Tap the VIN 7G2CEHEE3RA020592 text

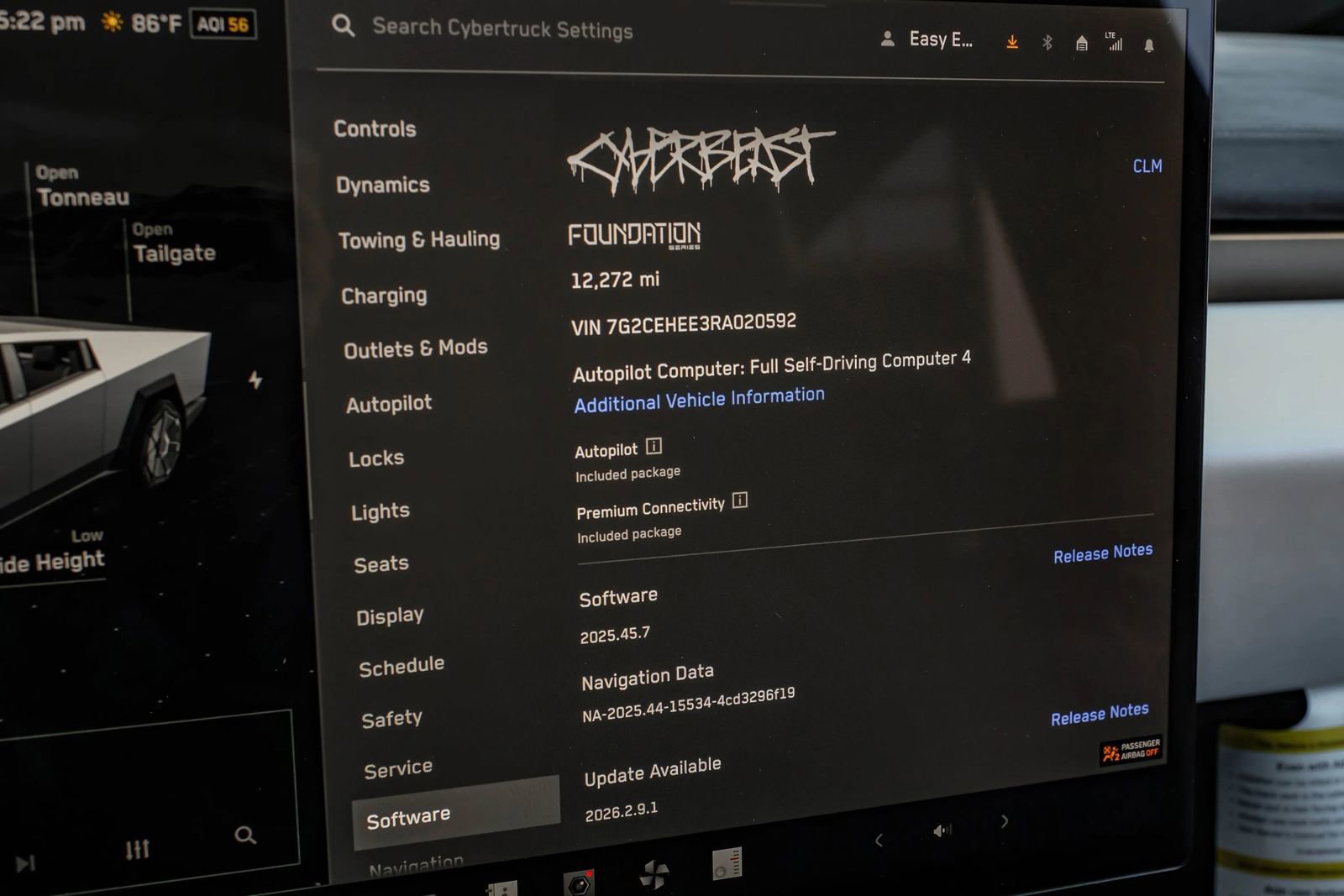[684, 323]
